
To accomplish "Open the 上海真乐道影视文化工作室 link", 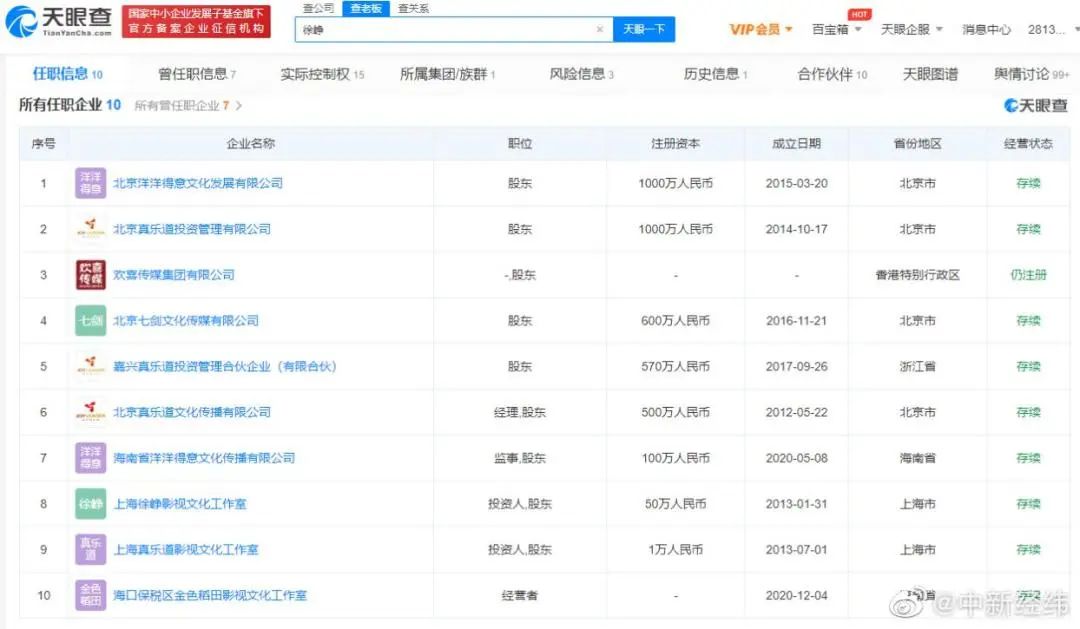I will 186,550.
